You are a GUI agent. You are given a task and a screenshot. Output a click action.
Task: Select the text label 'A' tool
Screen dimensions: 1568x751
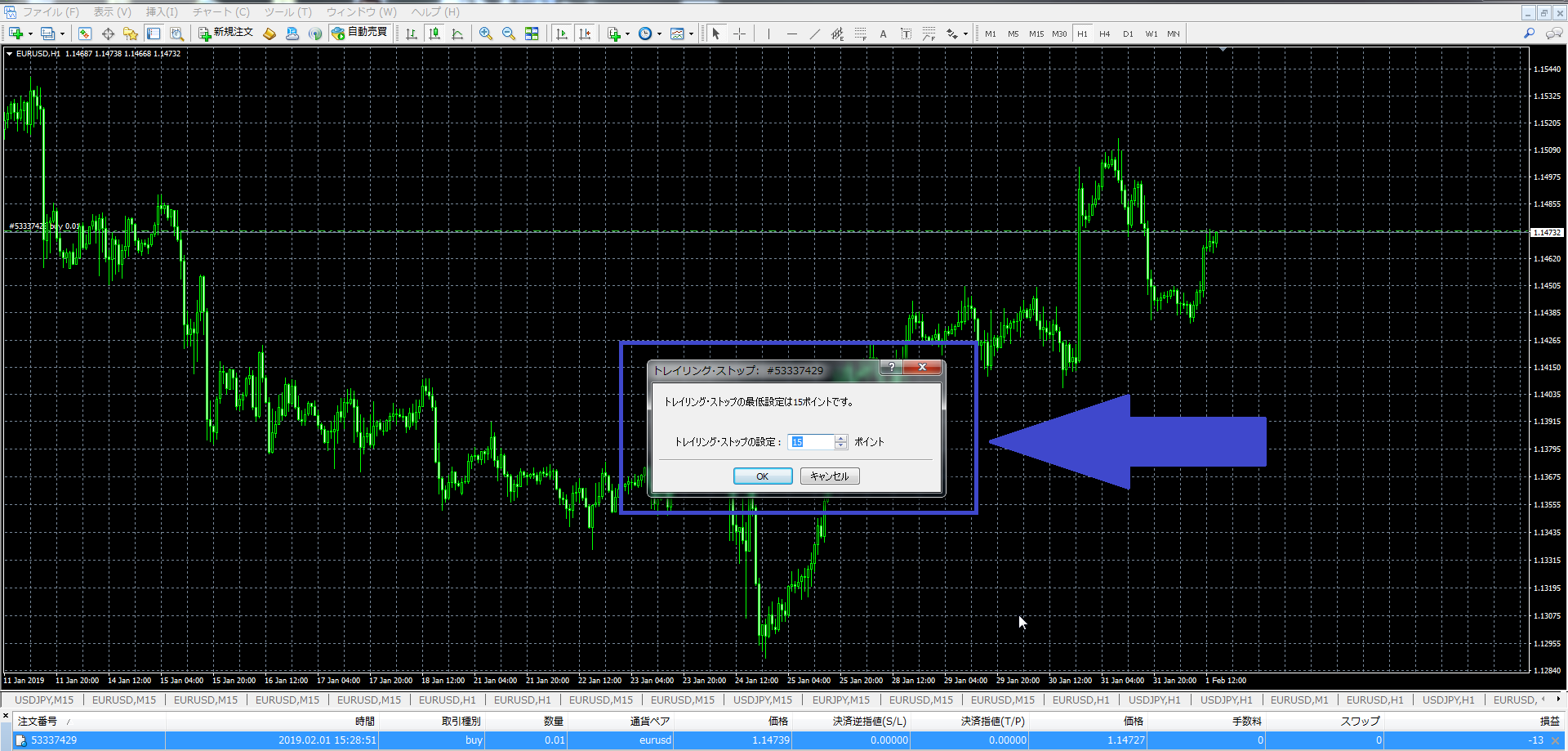883,34
